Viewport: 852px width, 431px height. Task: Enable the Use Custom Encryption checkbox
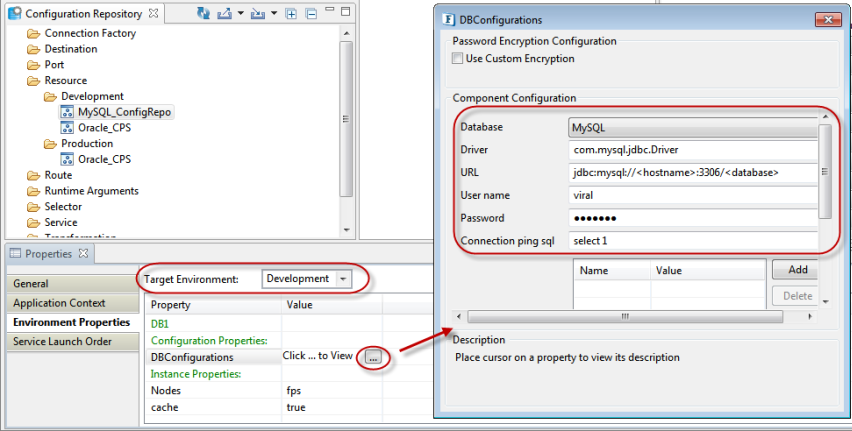(x=459, y=59)
